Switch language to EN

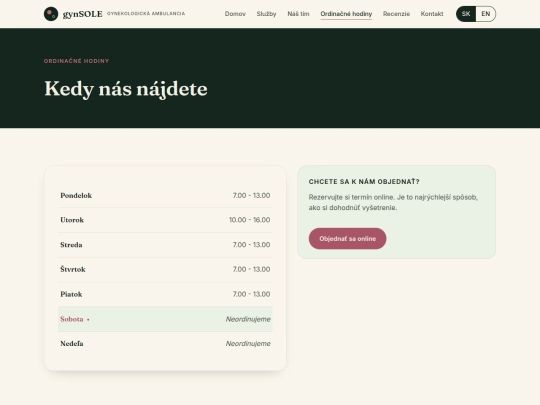click(x=486, y=14)
